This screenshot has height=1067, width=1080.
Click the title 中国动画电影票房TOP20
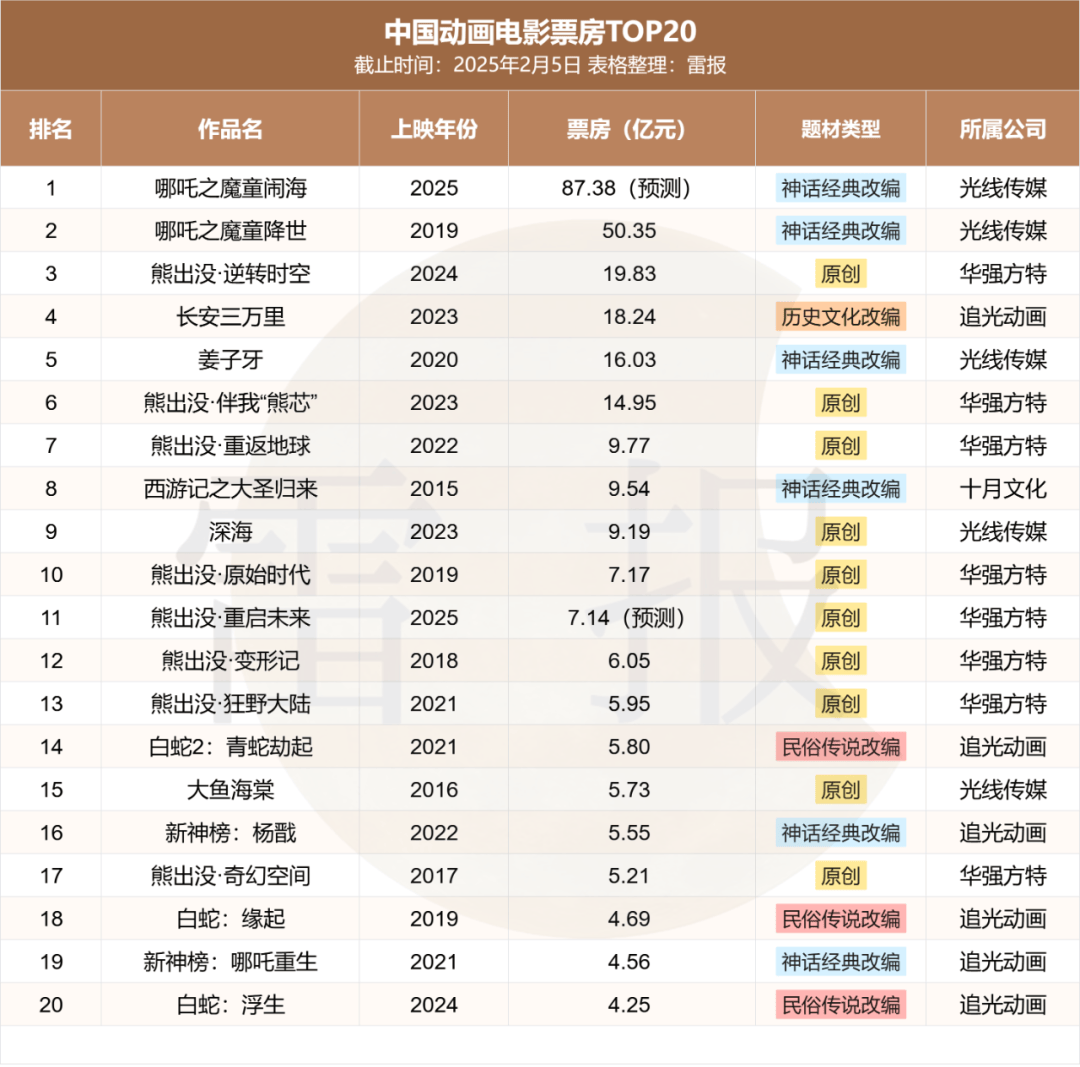coord(540,32)
